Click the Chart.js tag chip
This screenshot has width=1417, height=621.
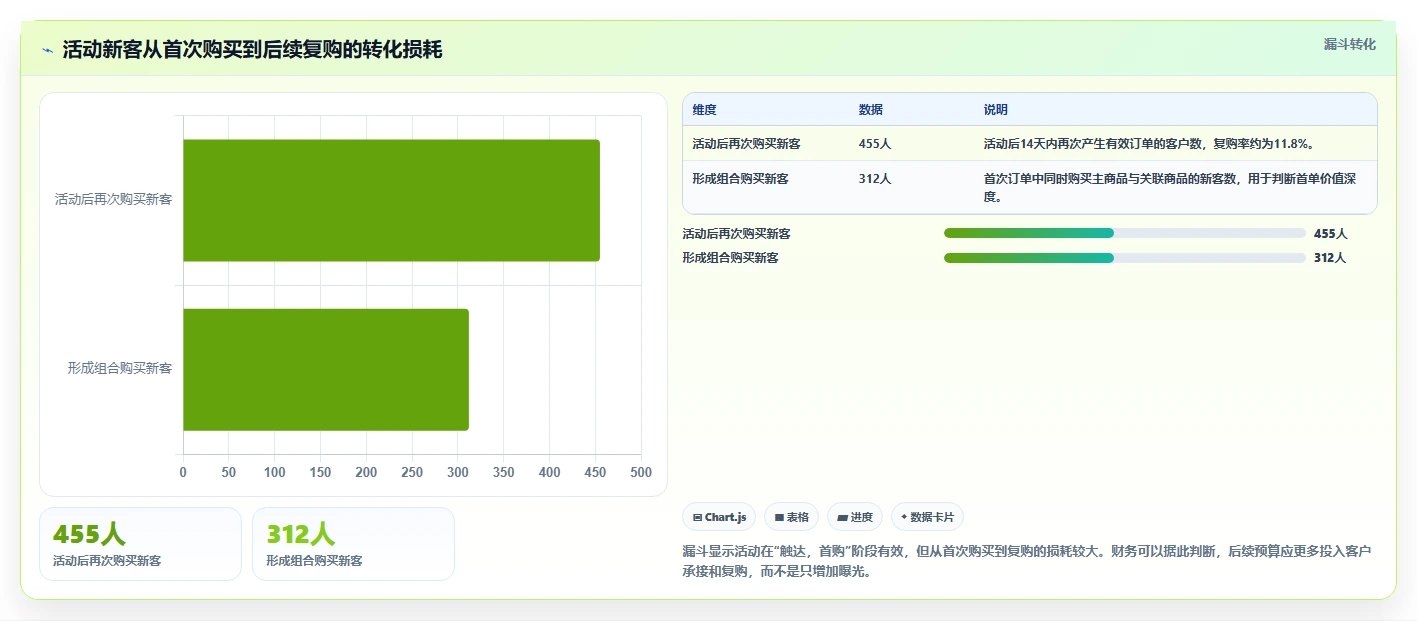point(719,517)
